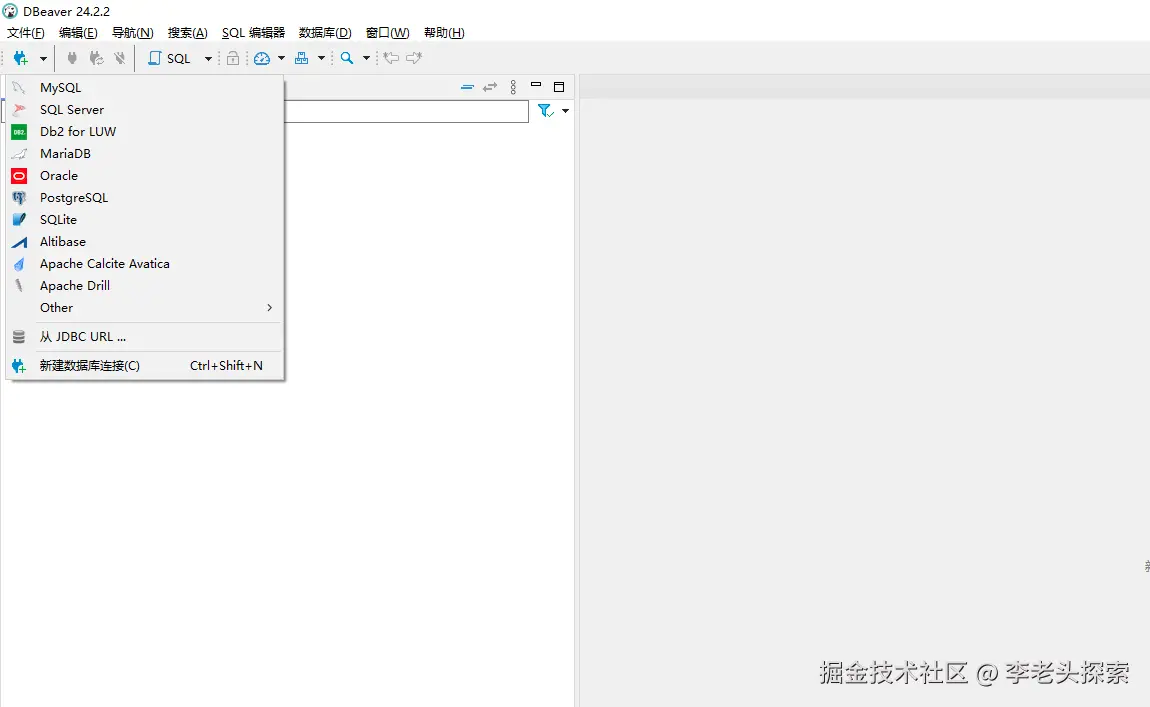Image resolution: width=1150 pixels, height=707 pixels.
Task: Open the dashboard gauge icon
Action: point(262,58)
